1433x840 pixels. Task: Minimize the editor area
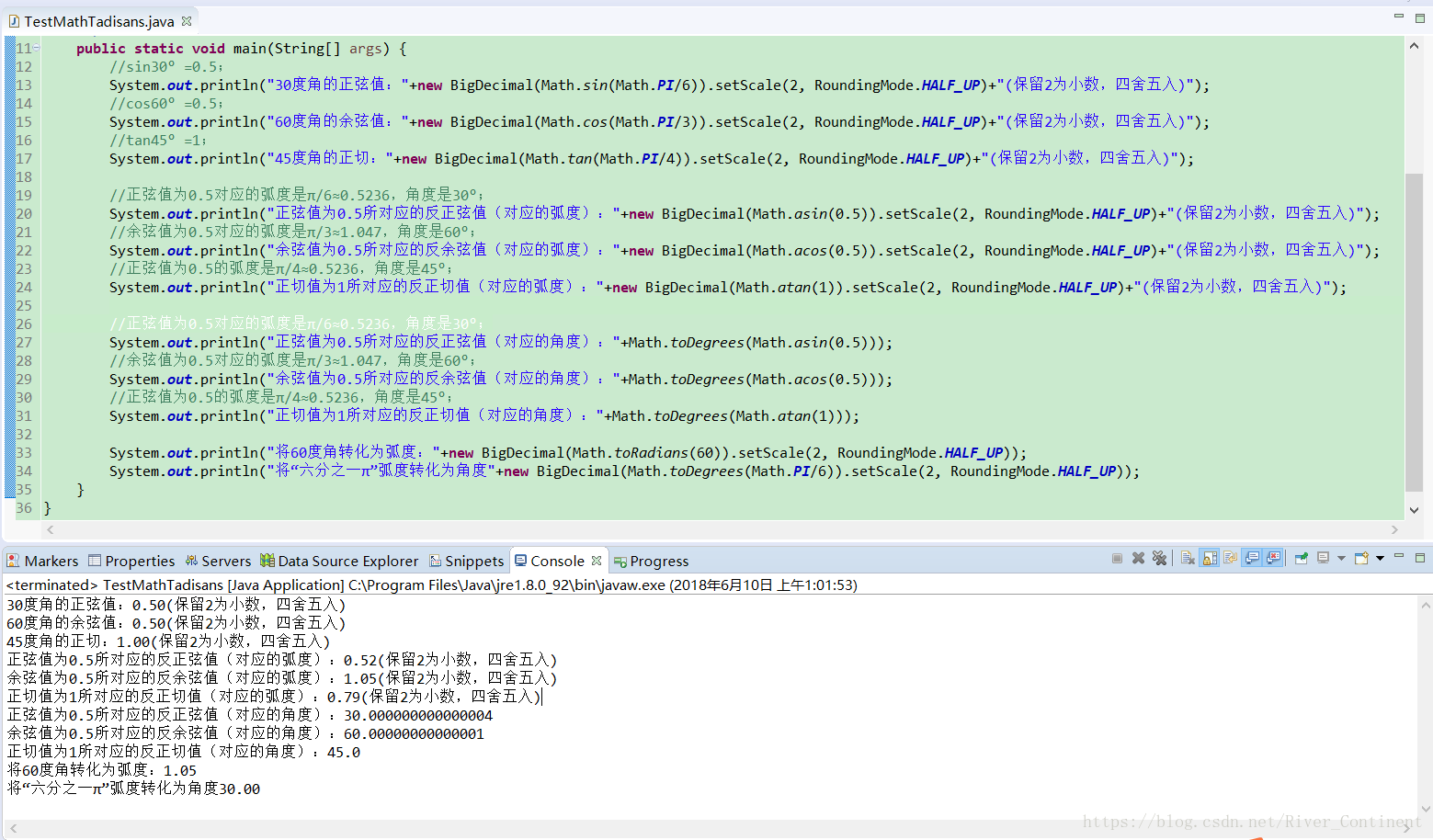(x=1399, y=16)
